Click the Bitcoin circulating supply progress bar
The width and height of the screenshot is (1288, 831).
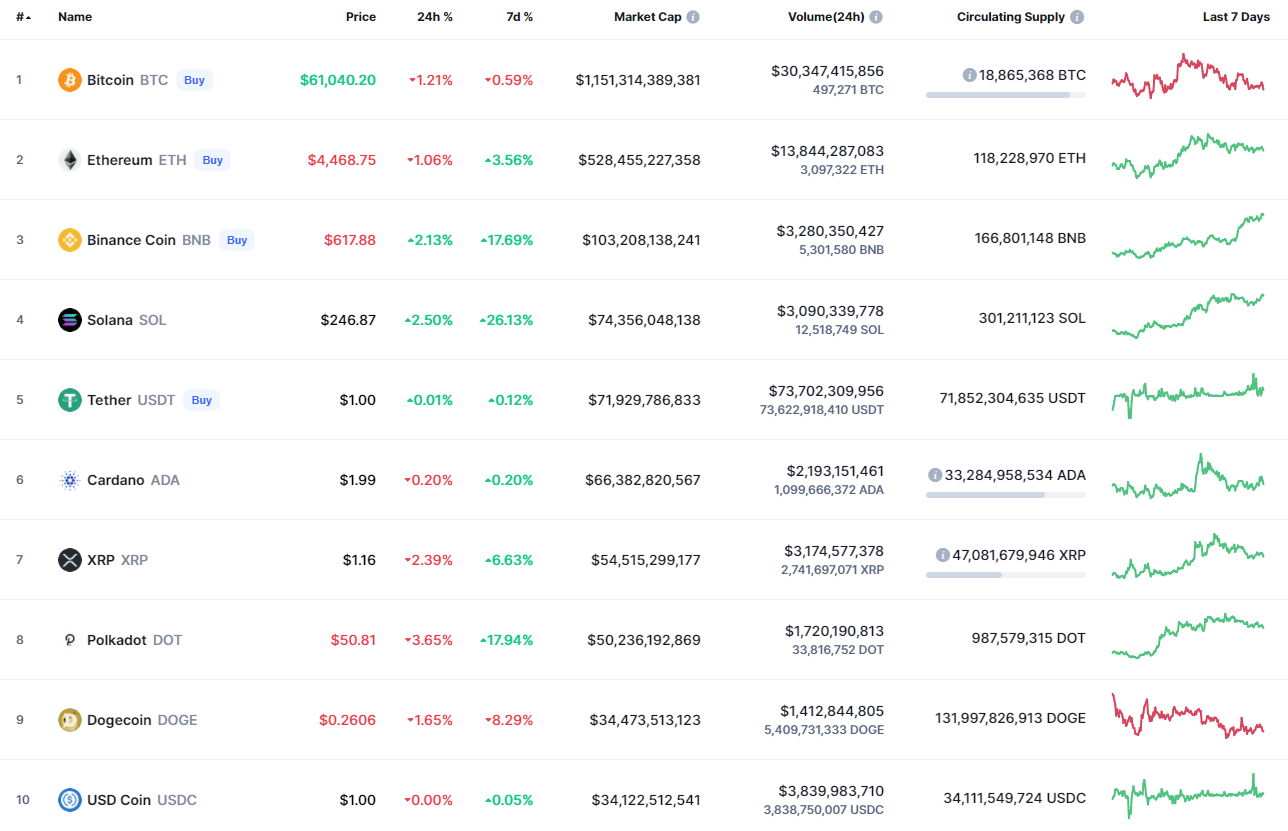pyautogui.click(x=1006, y=95)
